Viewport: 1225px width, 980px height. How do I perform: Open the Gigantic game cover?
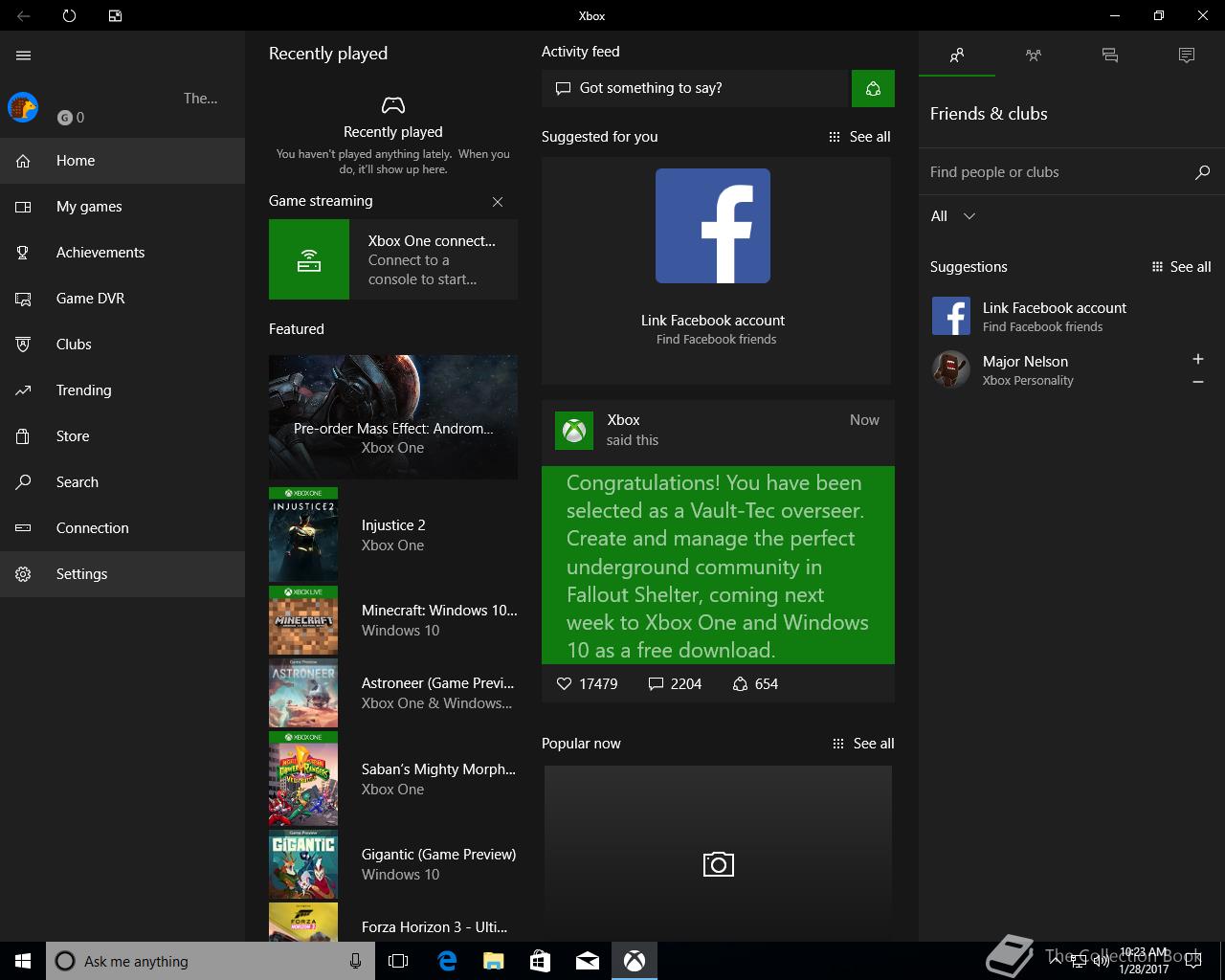point(303,864)
